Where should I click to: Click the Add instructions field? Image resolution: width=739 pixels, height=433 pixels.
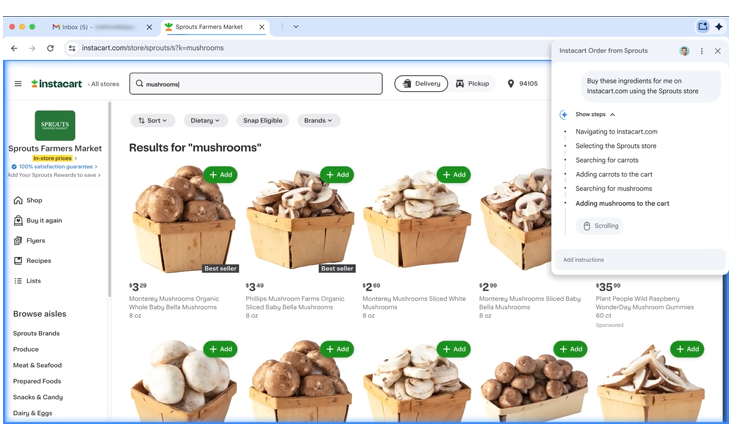tap(640, 260)
